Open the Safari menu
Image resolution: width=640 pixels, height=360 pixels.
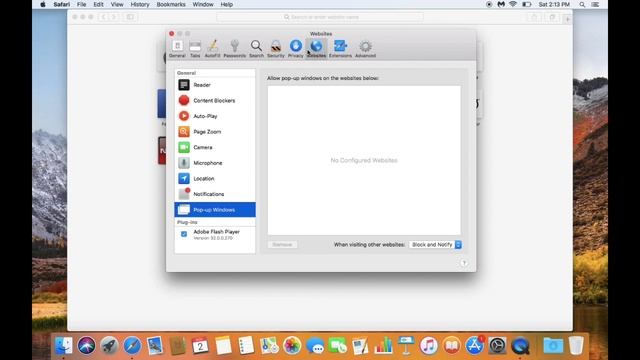[x=62, y=4]
